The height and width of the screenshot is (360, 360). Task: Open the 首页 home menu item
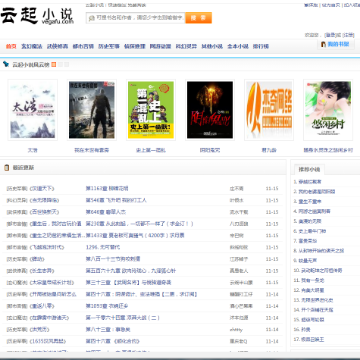click(x=11, y=47)
